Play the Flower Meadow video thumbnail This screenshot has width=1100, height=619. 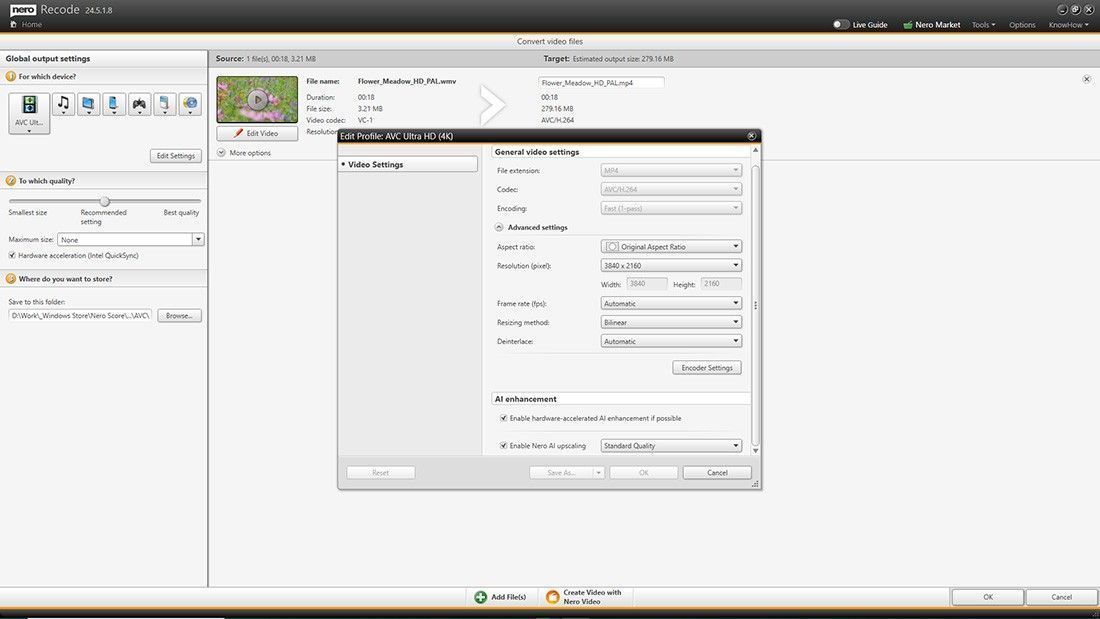(x=257, y=100)
